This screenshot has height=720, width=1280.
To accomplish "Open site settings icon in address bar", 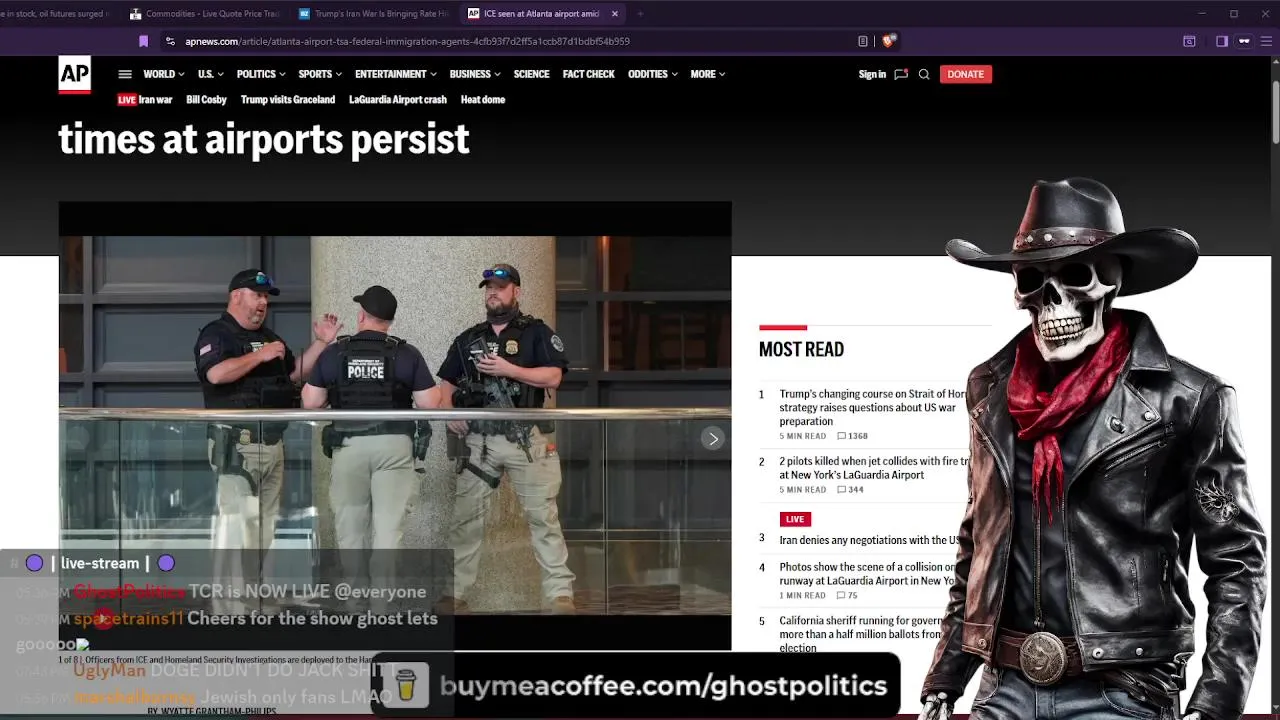I will [x=170, y=41].
